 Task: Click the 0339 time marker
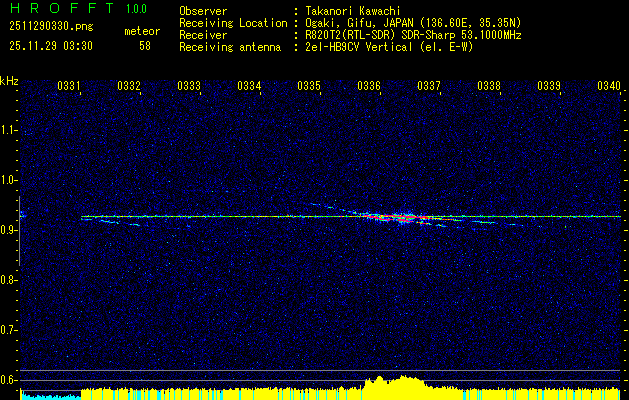click(x=549, y=86)
